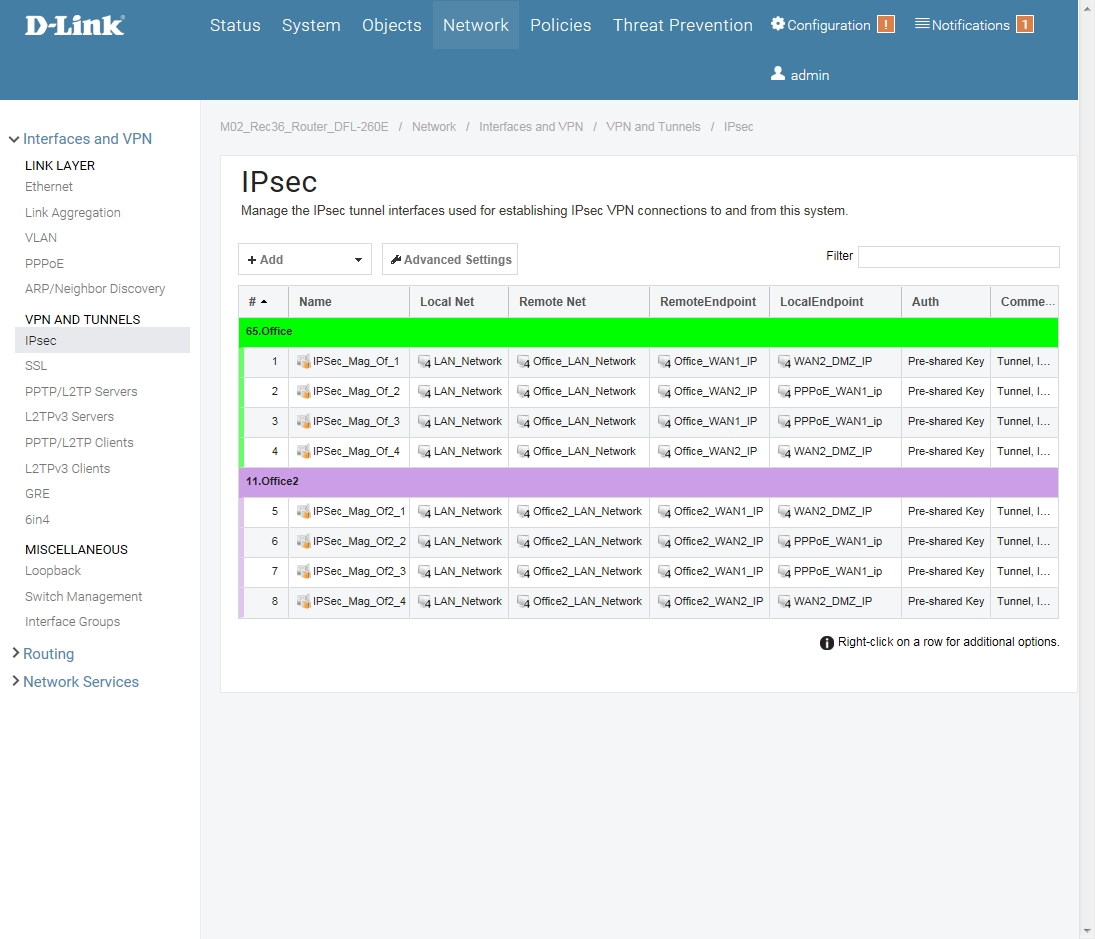This screenshot has width=1095, height=939.
Task: Click the Notifications orange count badge
Action: [1024, 24]
